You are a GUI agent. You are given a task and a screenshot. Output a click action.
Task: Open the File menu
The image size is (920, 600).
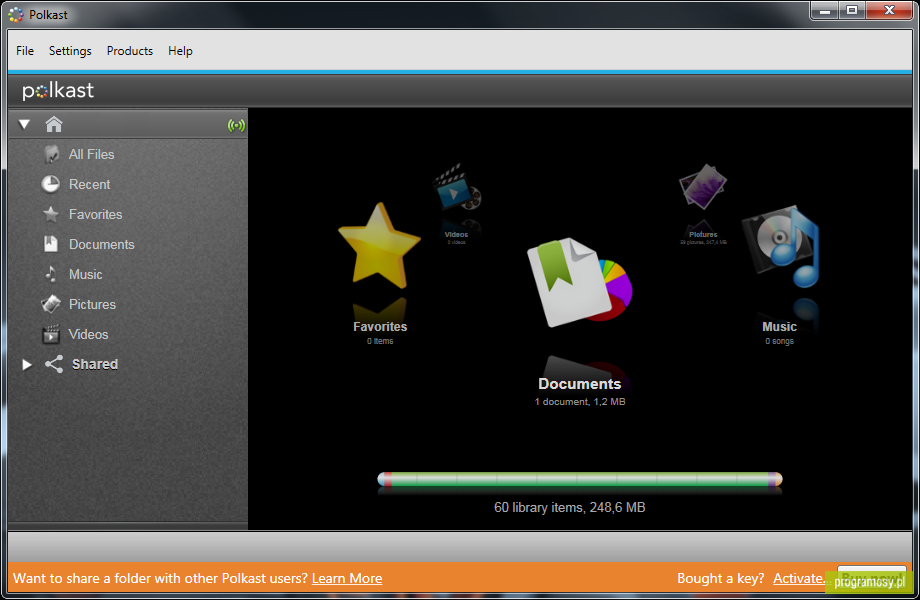pos(25,51)
